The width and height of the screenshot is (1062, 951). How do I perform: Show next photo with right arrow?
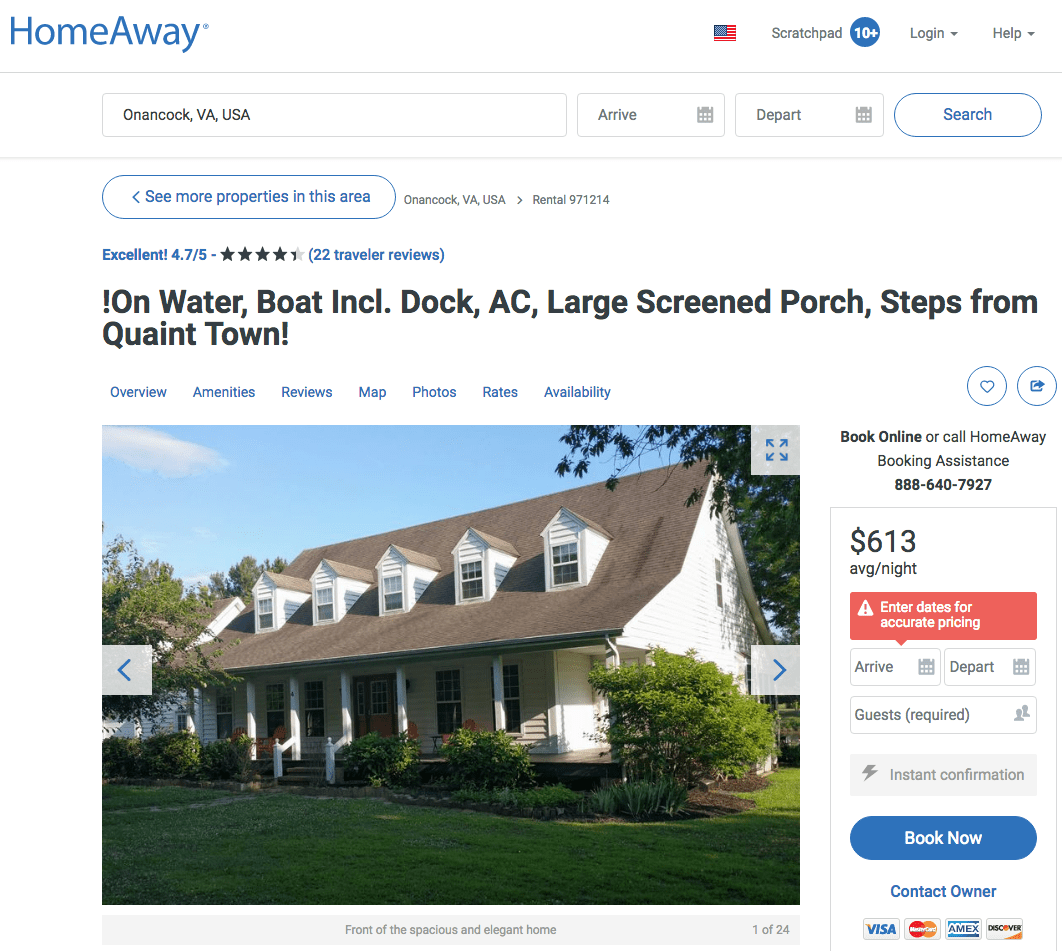point(776,670)
